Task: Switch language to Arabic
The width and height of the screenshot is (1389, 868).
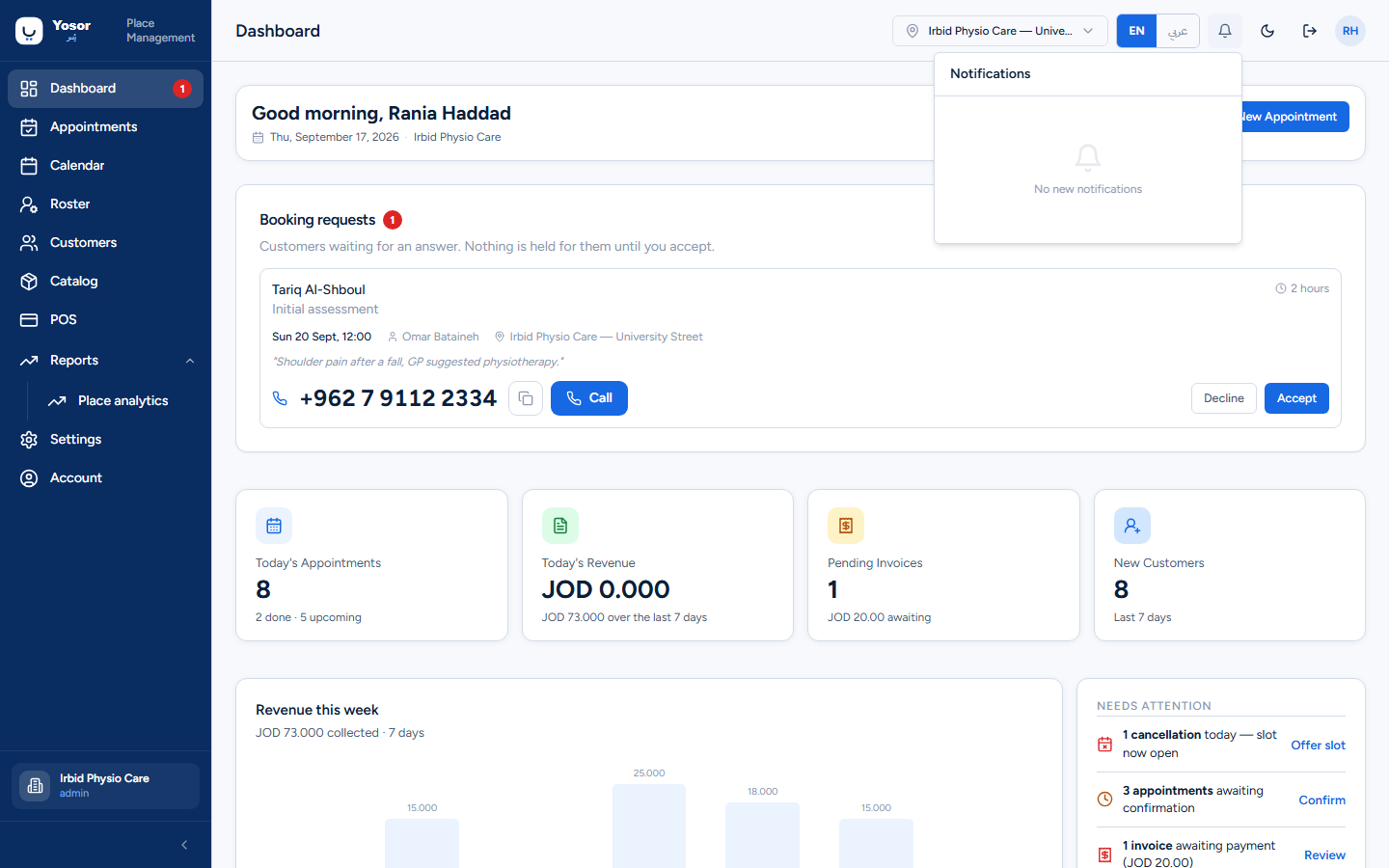Action: point(1178,31)
